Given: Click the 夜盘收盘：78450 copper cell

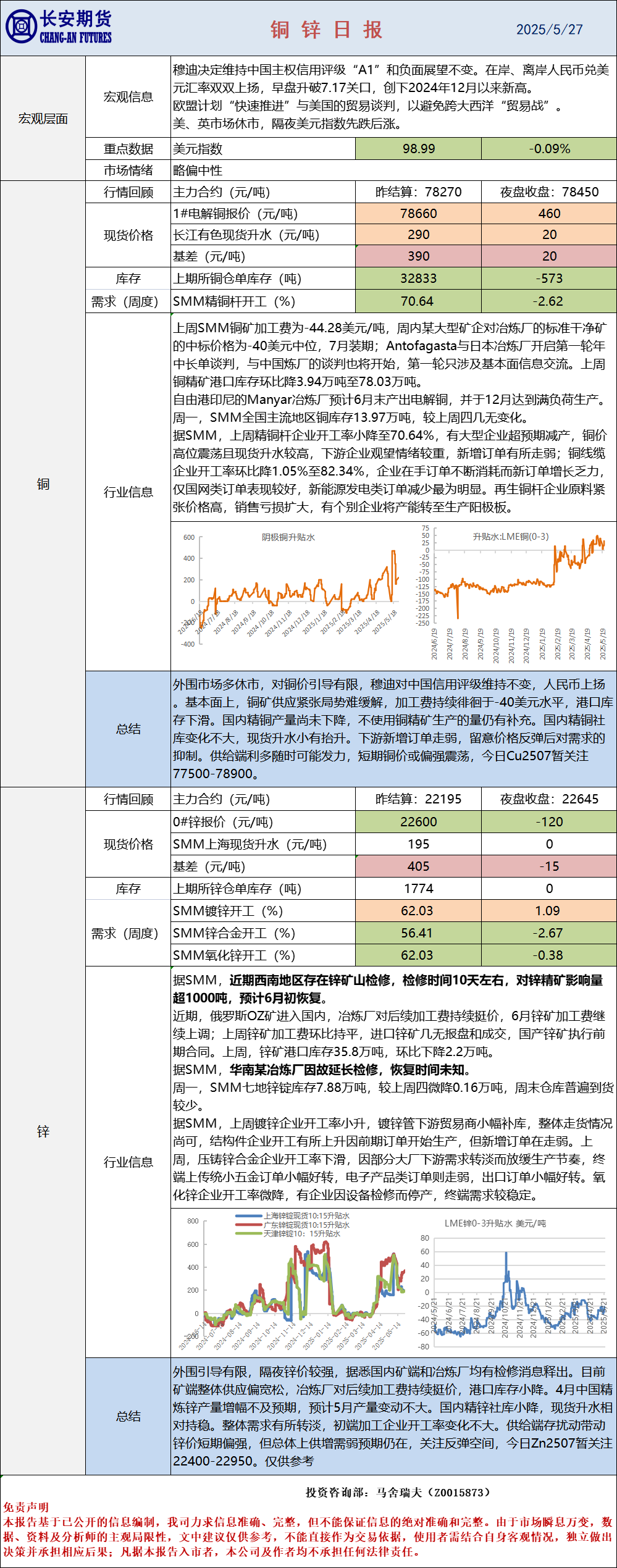Looking at the screenshot, I should [x=549, y=192].
